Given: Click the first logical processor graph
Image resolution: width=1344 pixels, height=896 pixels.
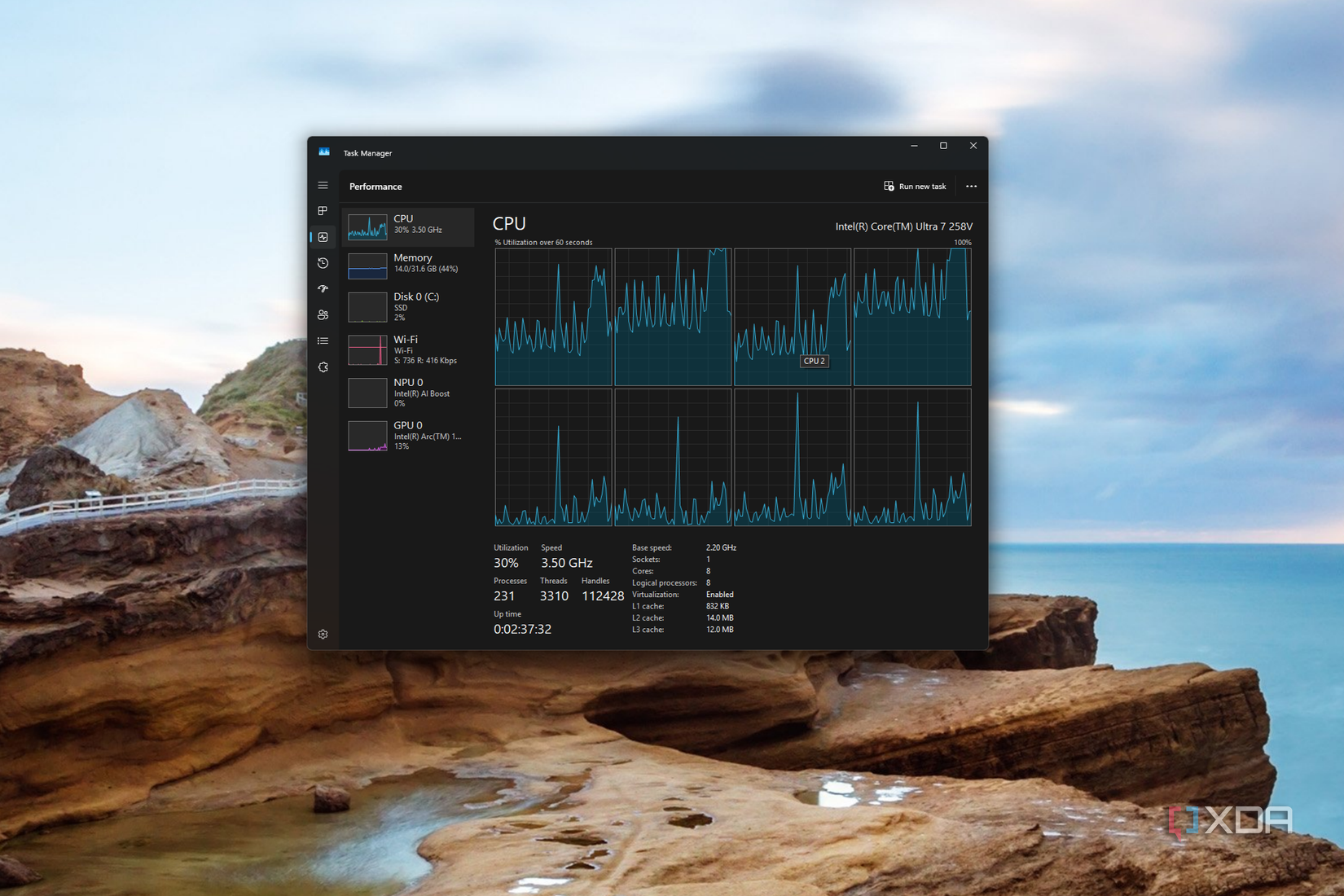Looking at the screenshot, I should coord(553,317).
